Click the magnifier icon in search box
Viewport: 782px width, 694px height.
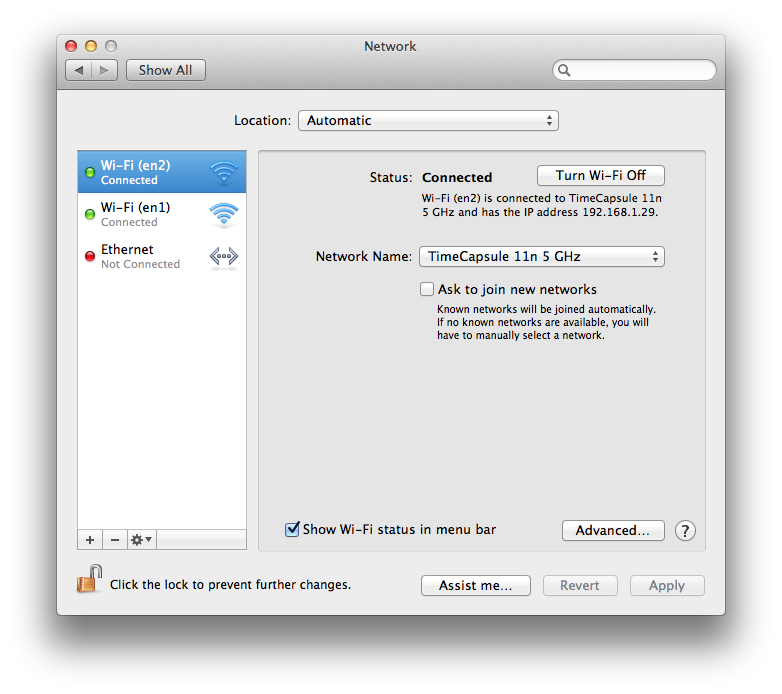(565, 70)
